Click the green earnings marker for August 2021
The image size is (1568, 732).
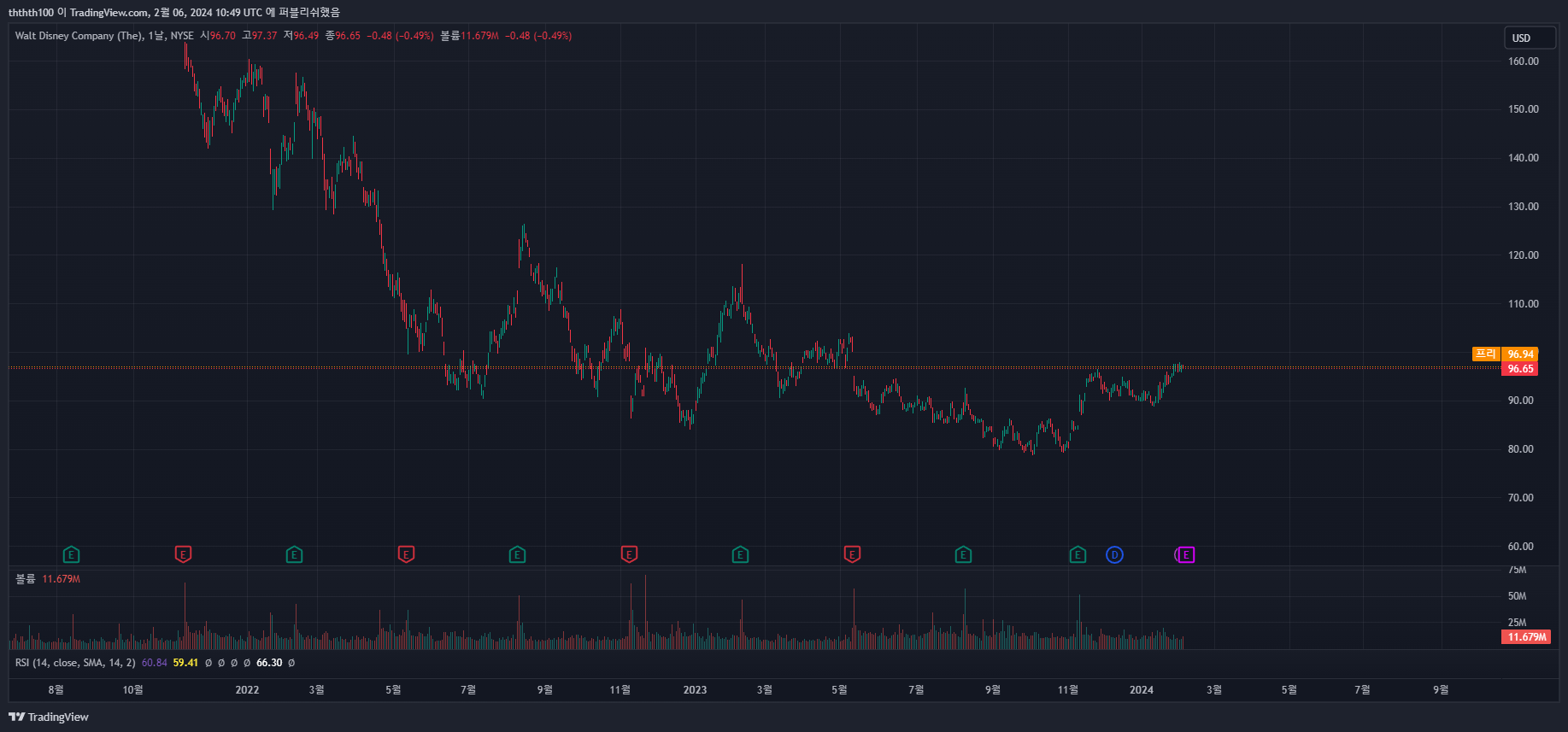point(72,555)
